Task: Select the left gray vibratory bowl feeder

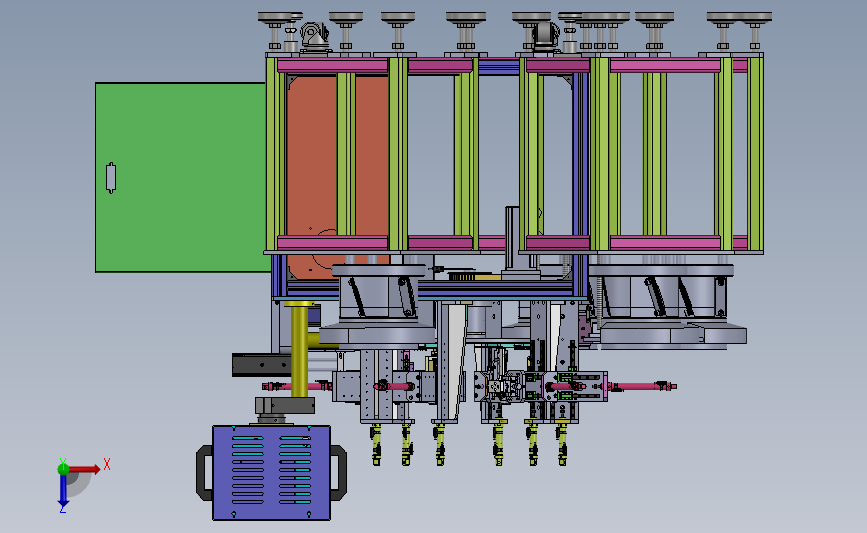Action: (378, 307)
